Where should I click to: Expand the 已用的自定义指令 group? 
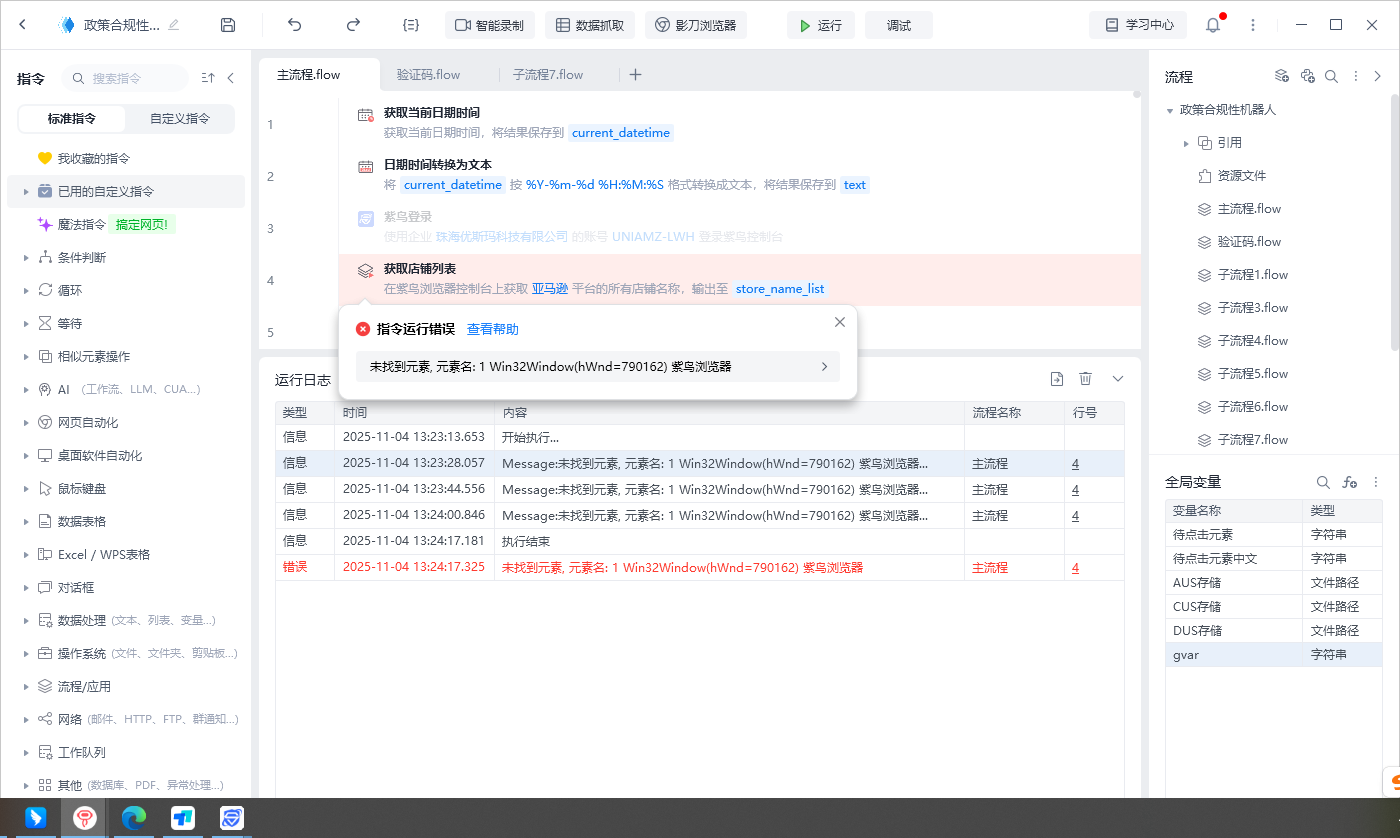(26, 191)
